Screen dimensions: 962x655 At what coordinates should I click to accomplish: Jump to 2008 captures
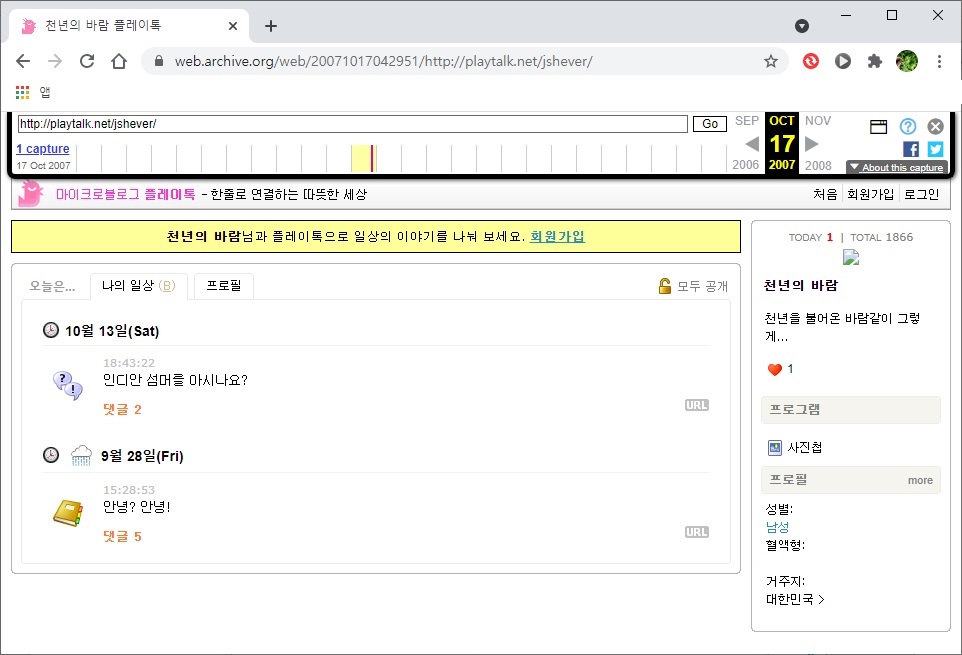(x=818, y=166)
